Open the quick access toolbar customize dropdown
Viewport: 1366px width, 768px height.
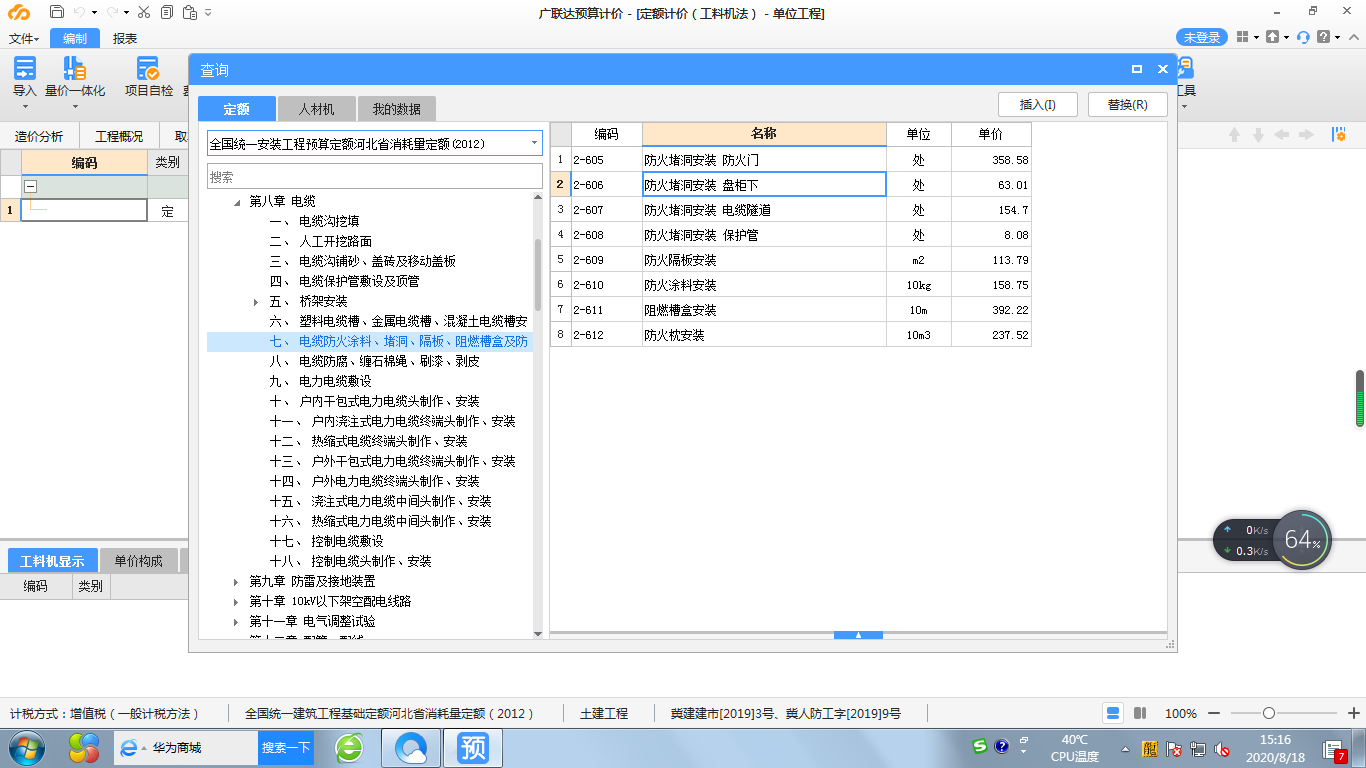(207, 13)
